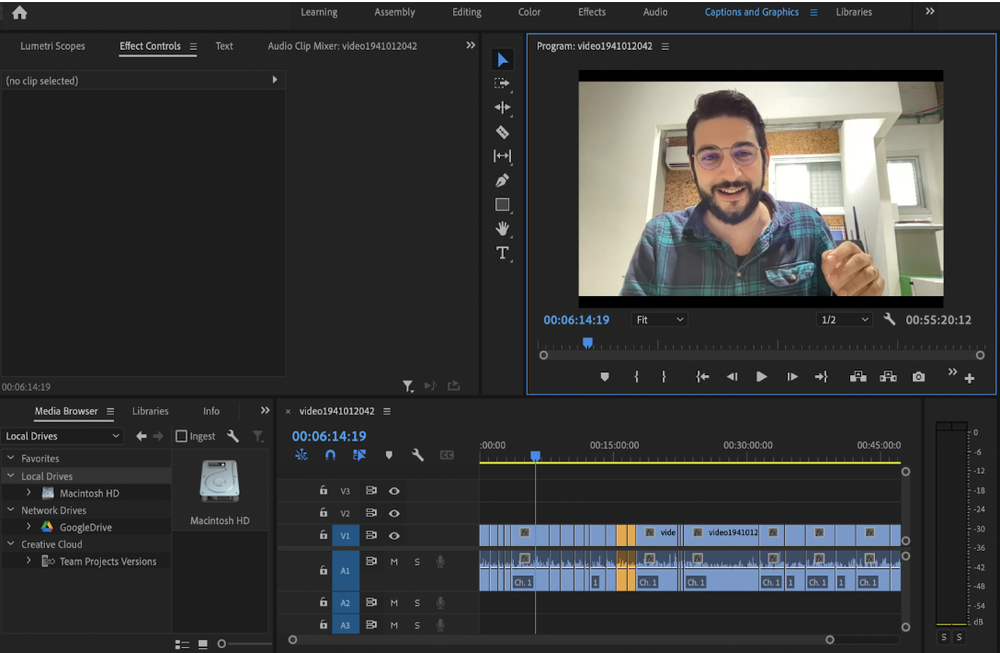Select the Razor tool

coord(502,132)
